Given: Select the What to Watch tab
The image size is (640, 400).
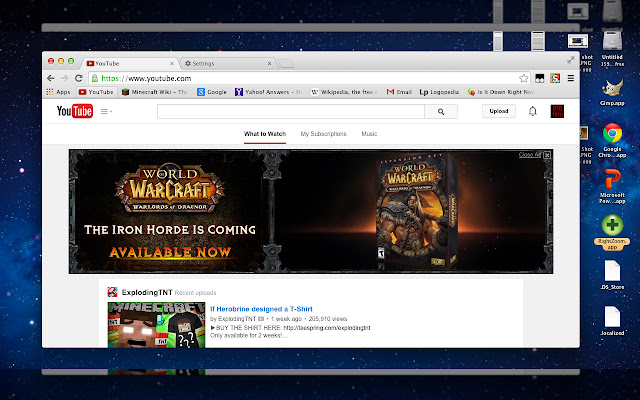Looking at the screenshot, I should click(x=265, y=134).
